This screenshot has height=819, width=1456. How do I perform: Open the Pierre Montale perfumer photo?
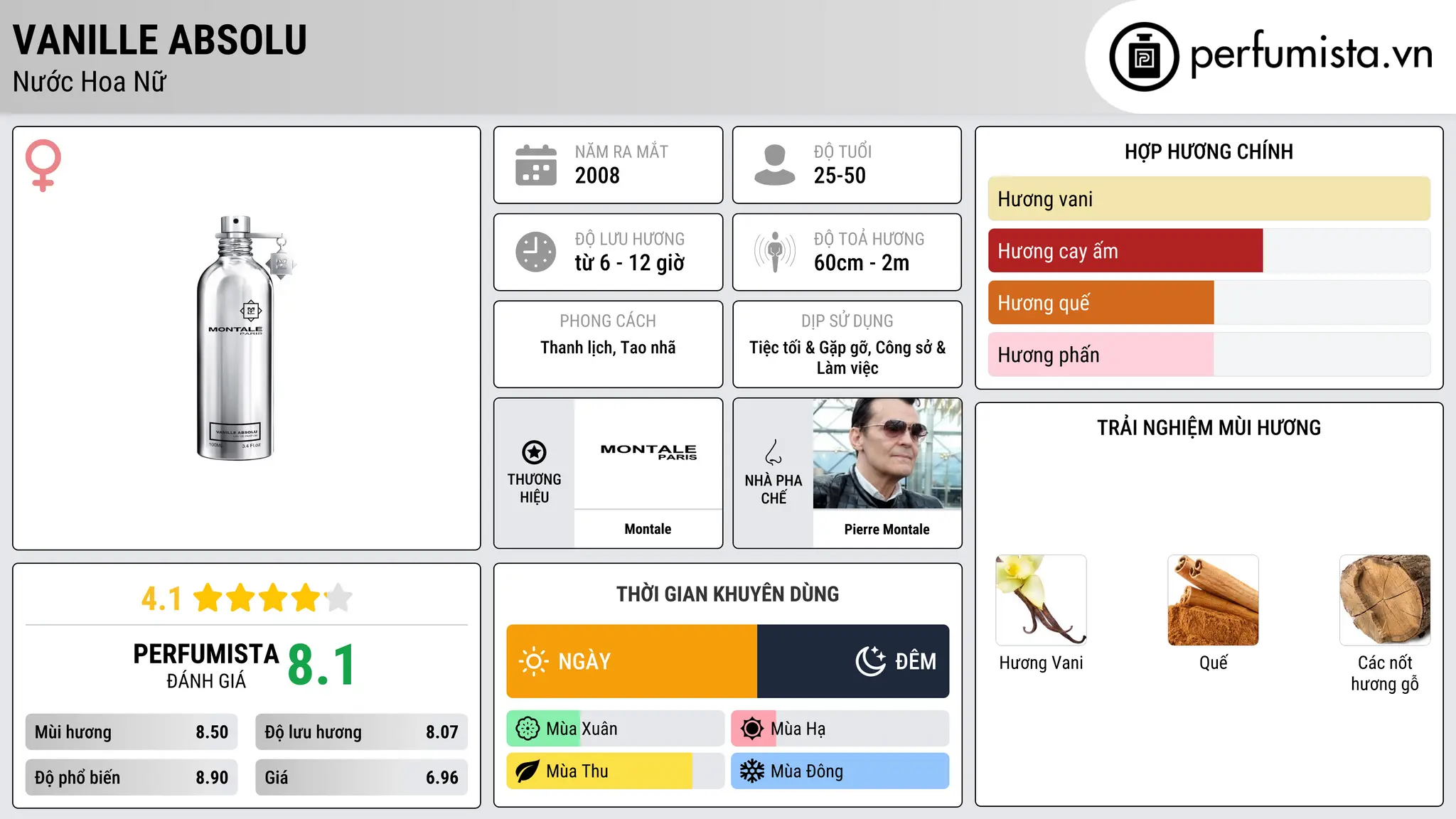coord(887,454)
